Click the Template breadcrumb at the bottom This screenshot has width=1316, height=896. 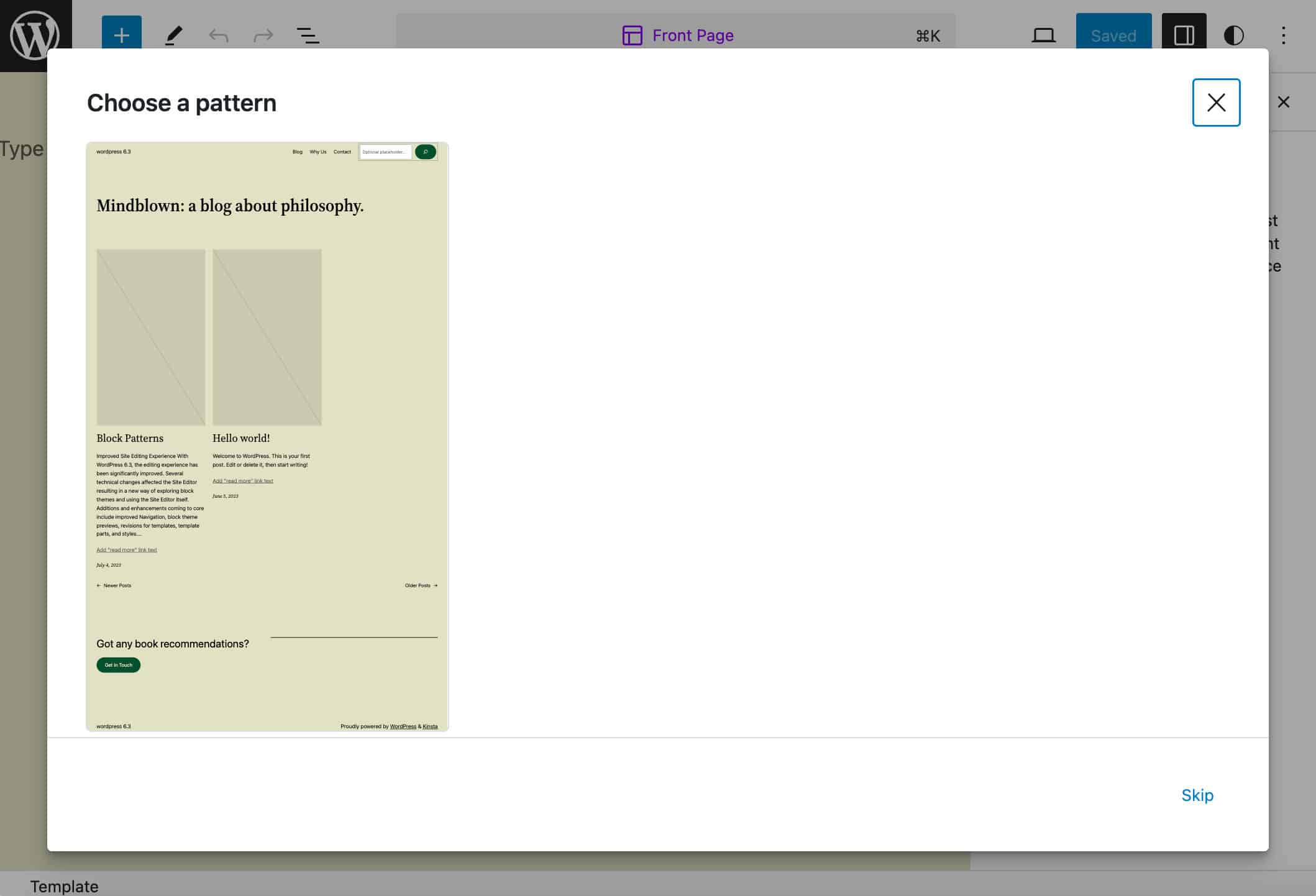(65, 886)
